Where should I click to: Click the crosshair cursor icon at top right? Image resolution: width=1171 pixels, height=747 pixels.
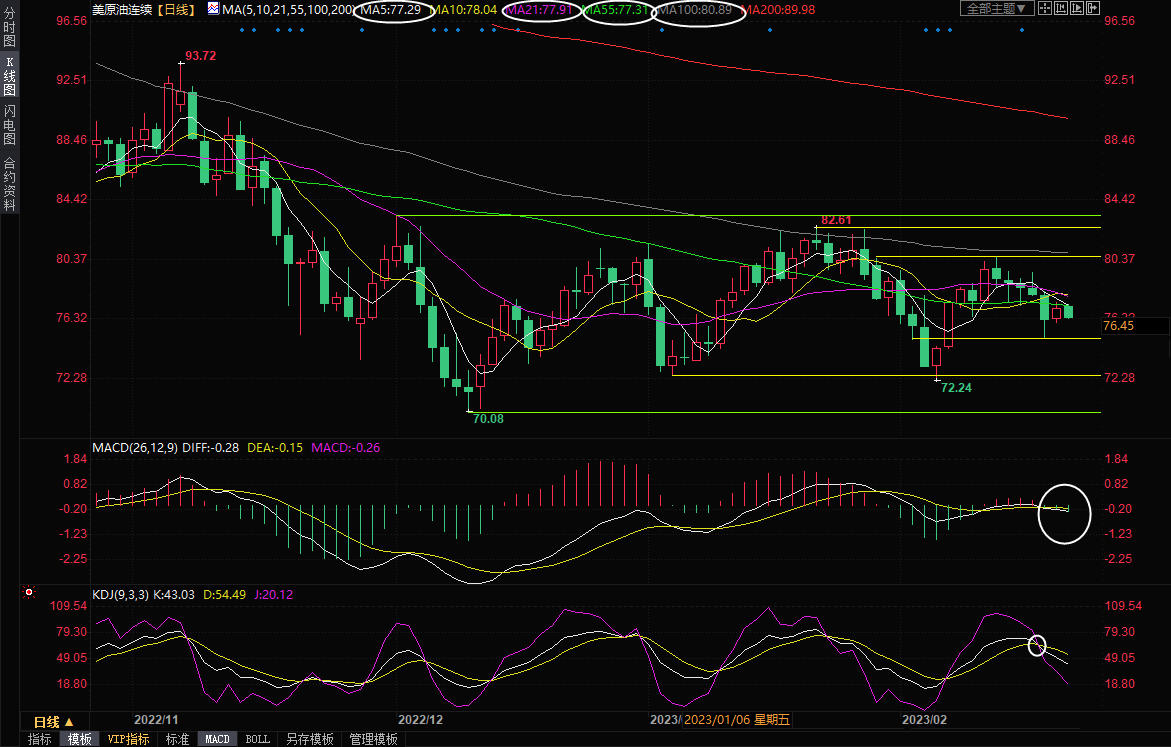click(1045, 8)
